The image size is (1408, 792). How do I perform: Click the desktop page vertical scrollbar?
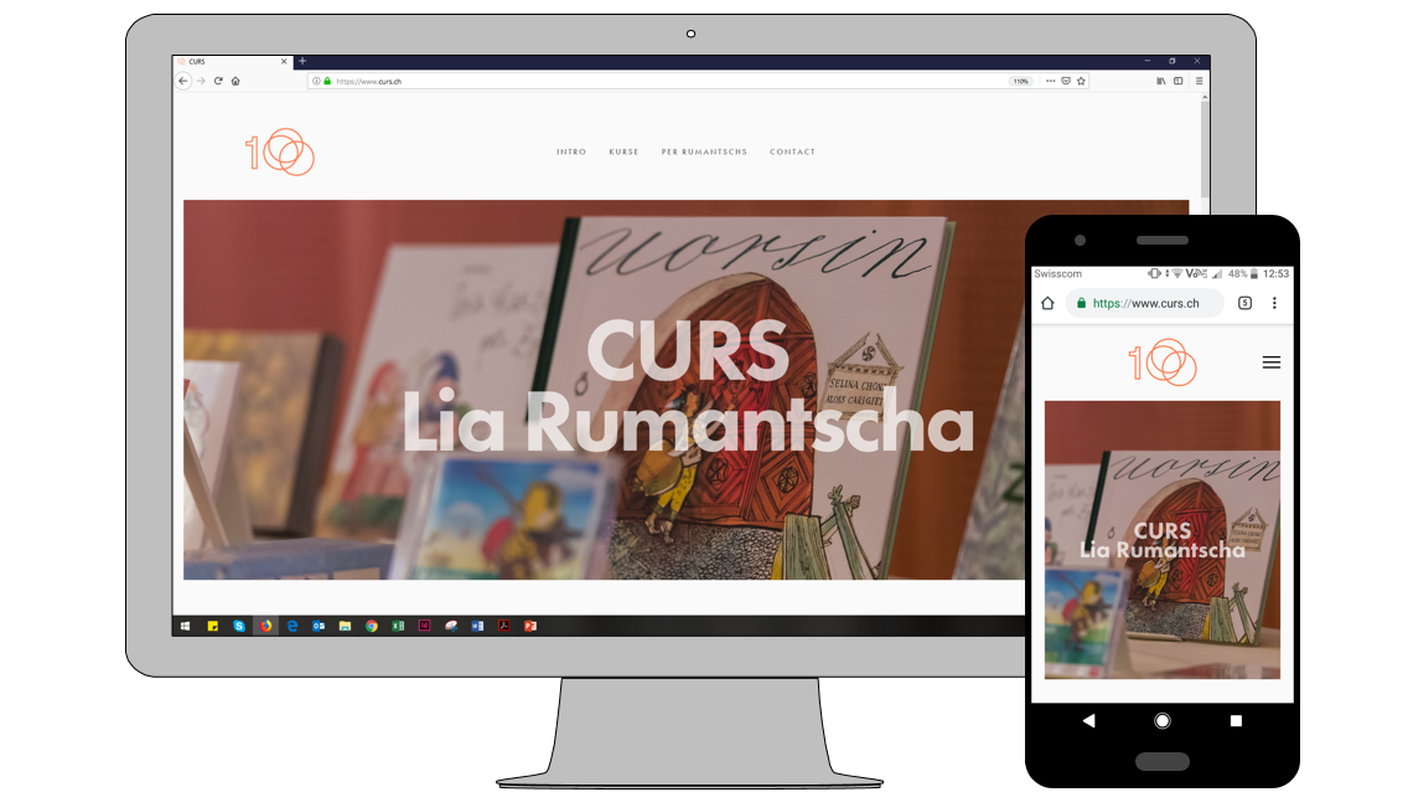(1205, 148)
